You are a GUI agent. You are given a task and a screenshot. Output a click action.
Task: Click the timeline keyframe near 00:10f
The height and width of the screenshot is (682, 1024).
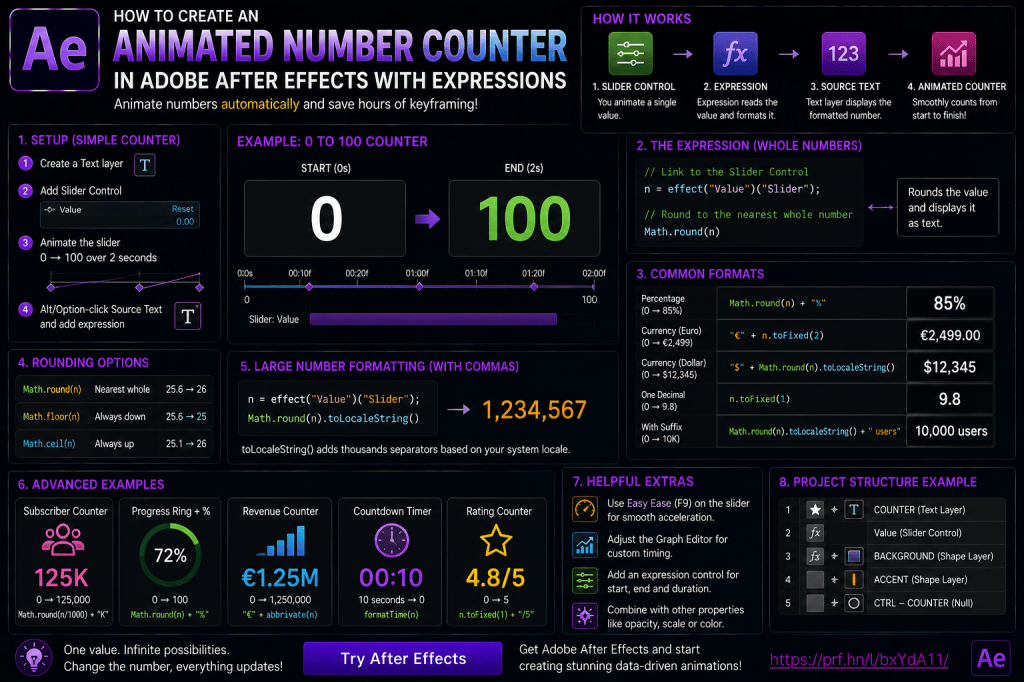click(x=309, y=287)
